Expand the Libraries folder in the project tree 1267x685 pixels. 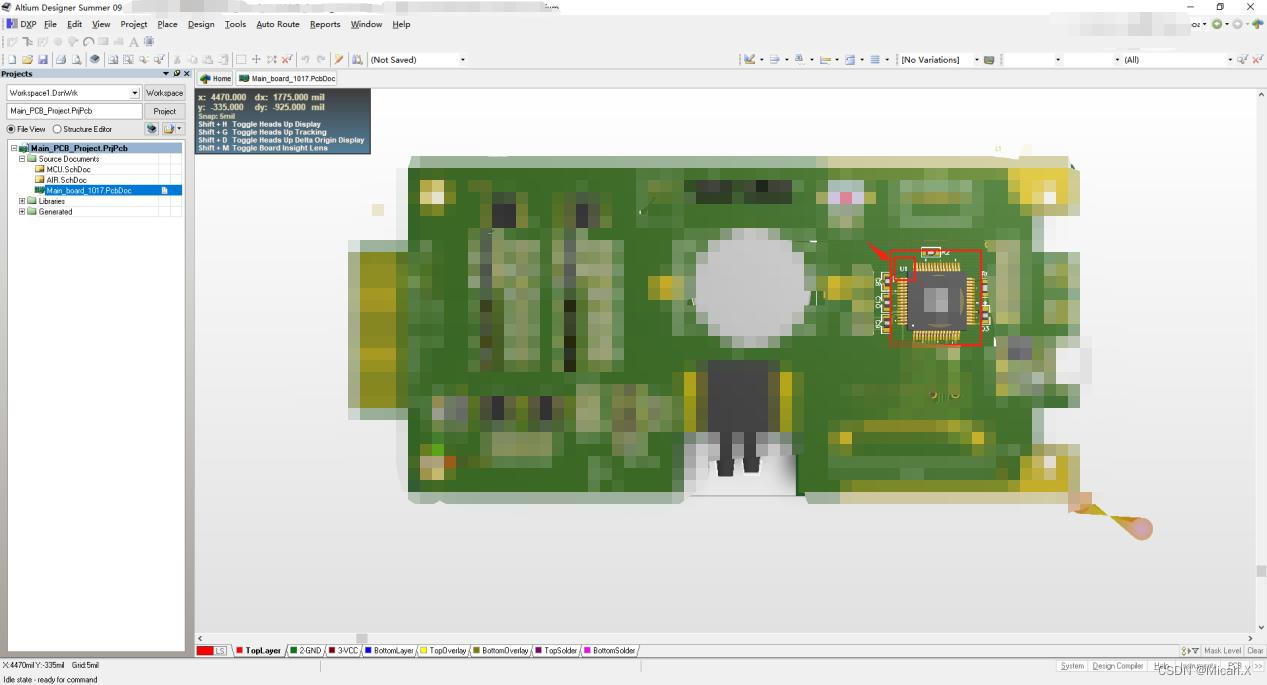pyautogui.click(x=22, y=201)
